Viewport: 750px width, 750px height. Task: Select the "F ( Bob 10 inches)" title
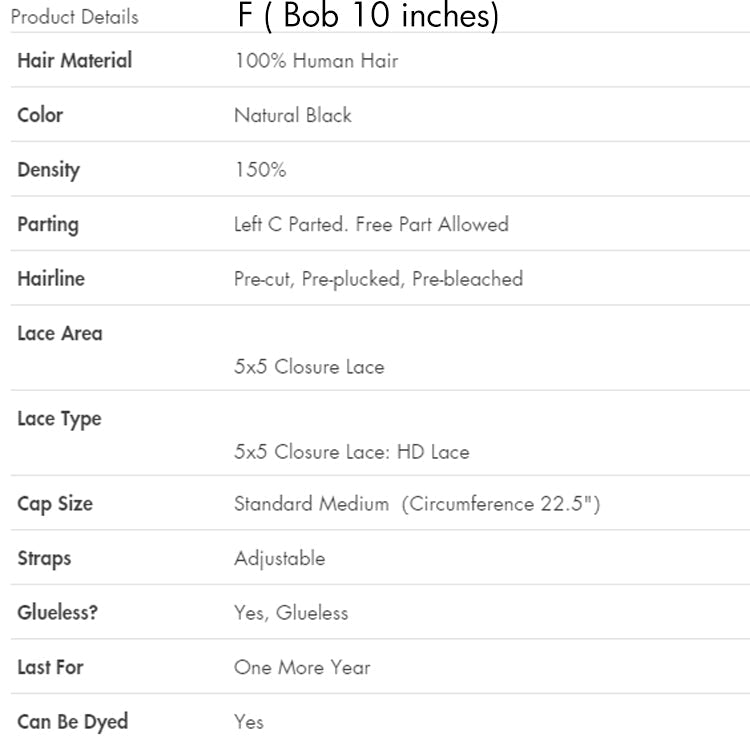(x=368, y=16)
